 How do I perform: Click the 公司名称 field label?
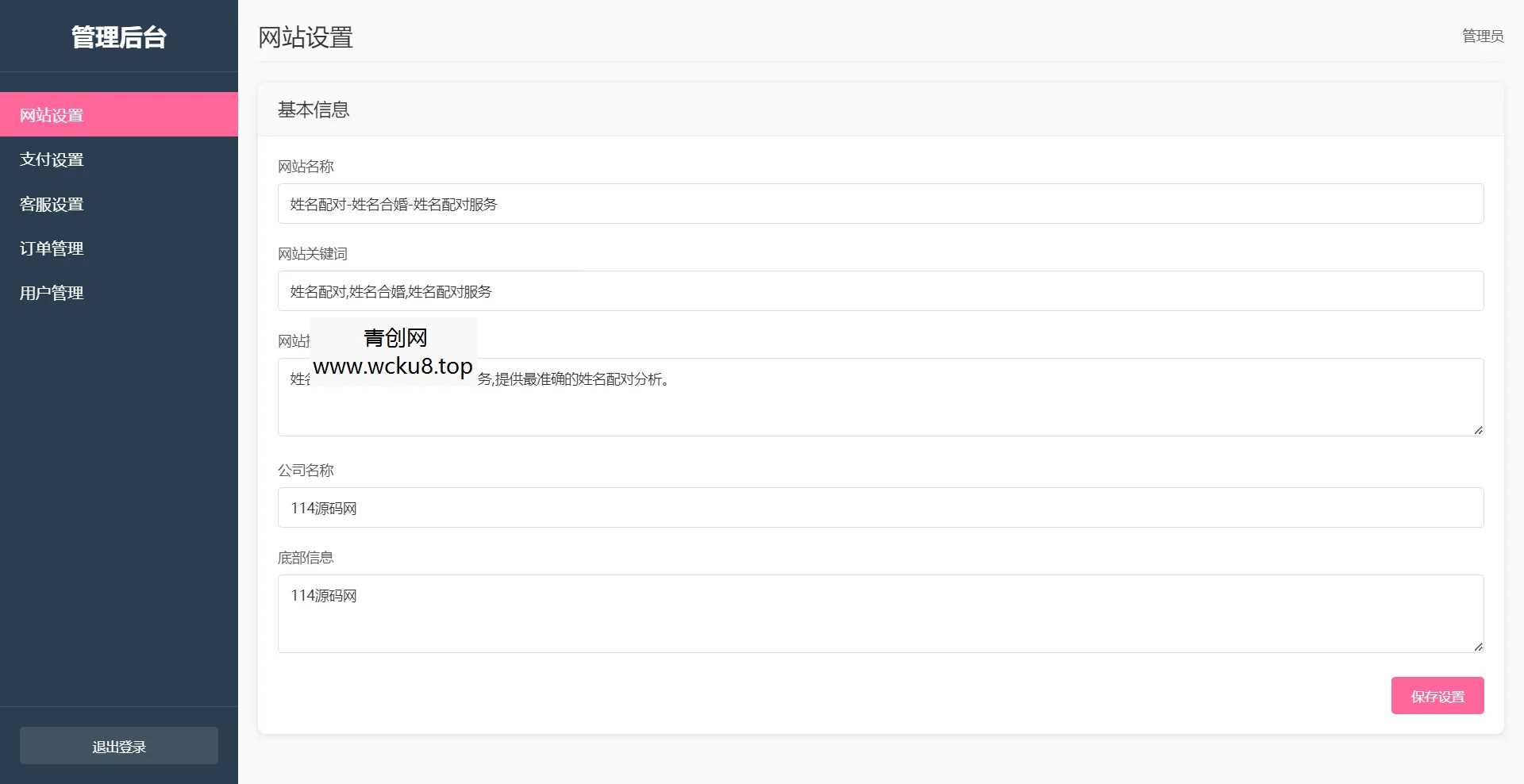pyautogui.click(x=306, y=471)
